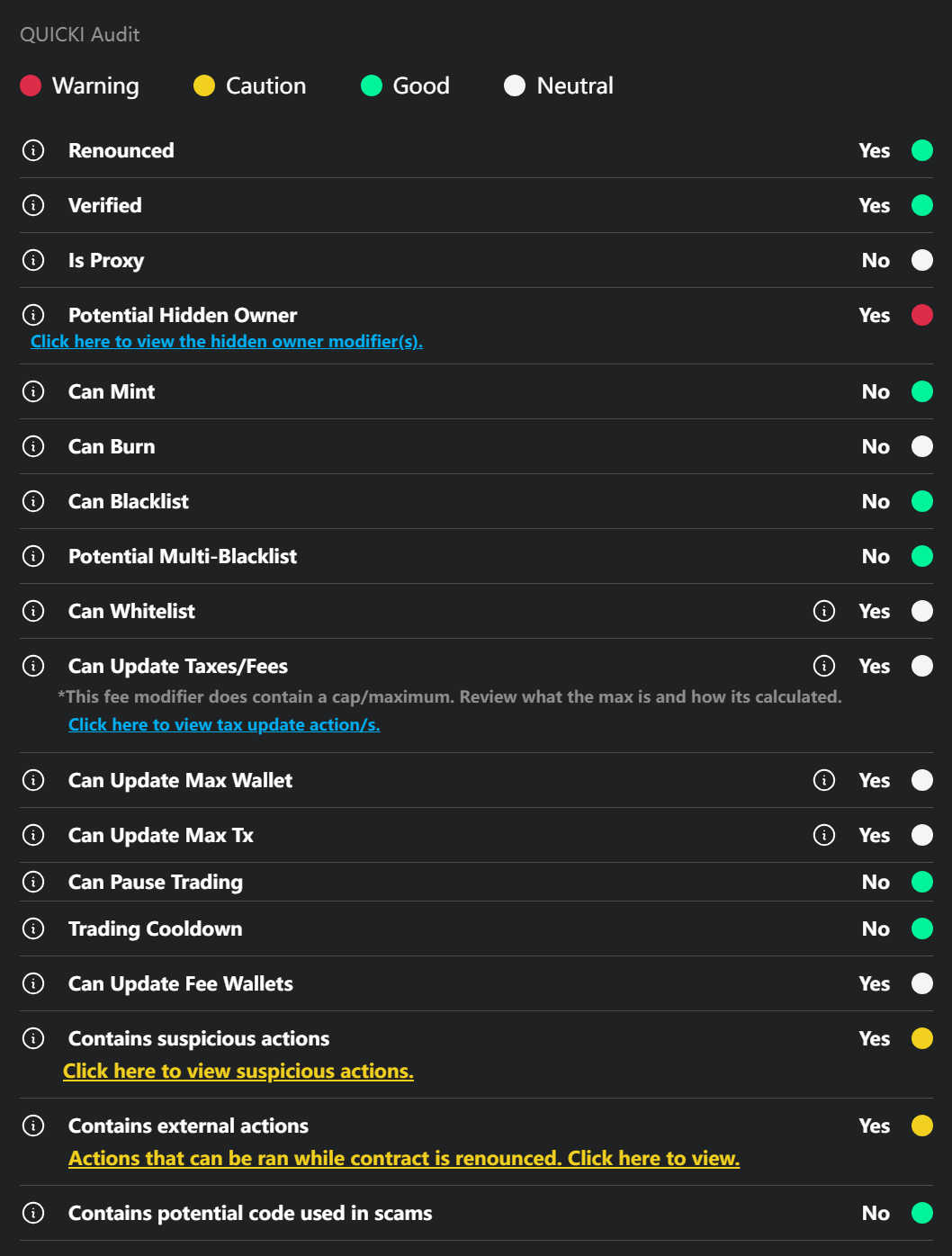Viewport: 952px width, 1256px height.
Task: Click the yellow Caution legend dot
Action: pyautogui.click(x=204, y=85)
